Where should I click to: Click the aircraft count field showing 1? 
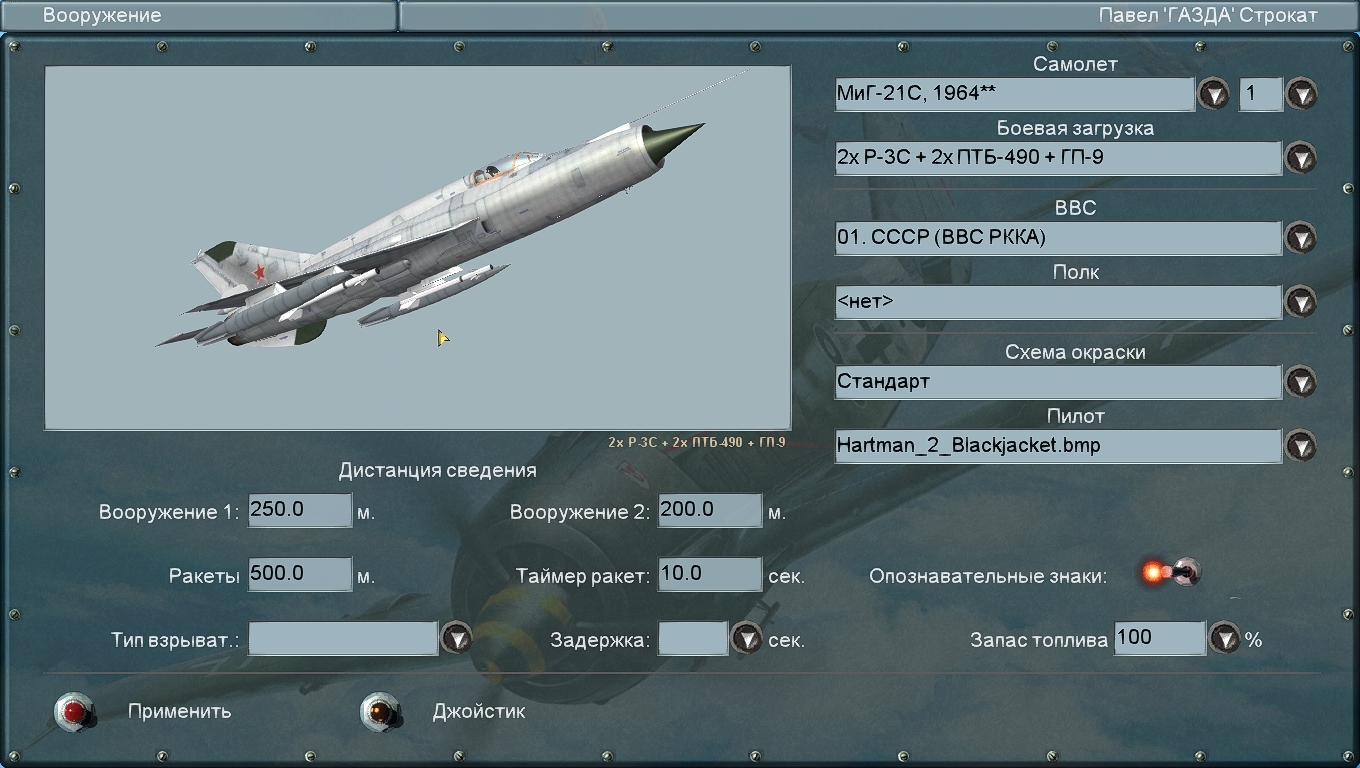1261,94
